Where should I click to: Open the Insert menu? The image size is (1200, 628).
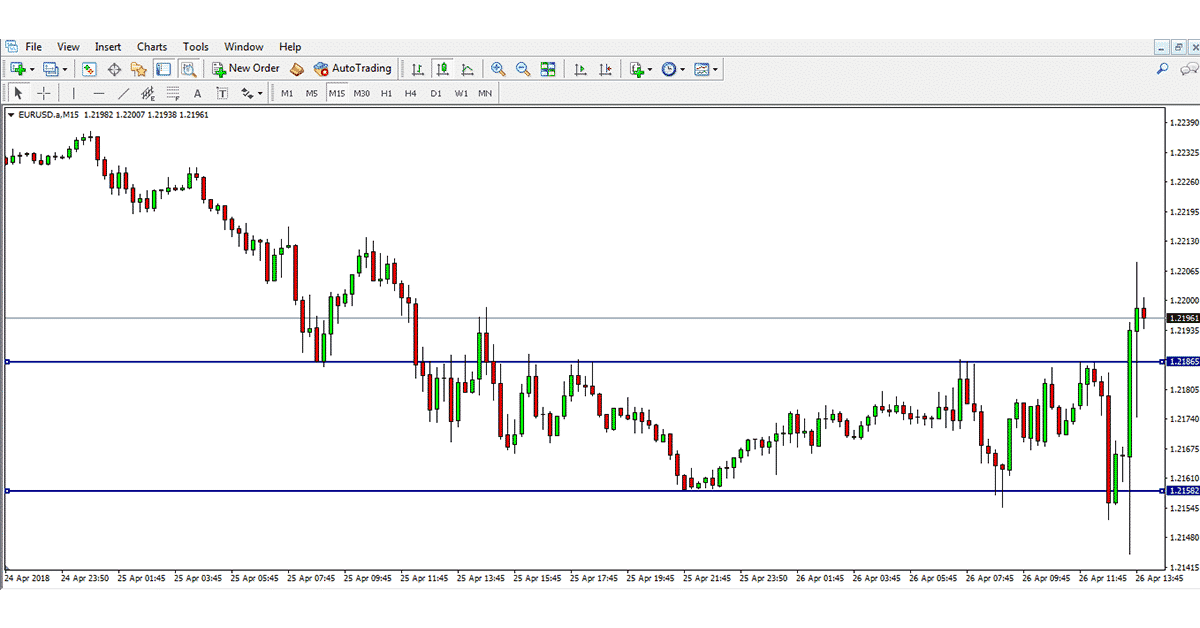tap(107, 46)
